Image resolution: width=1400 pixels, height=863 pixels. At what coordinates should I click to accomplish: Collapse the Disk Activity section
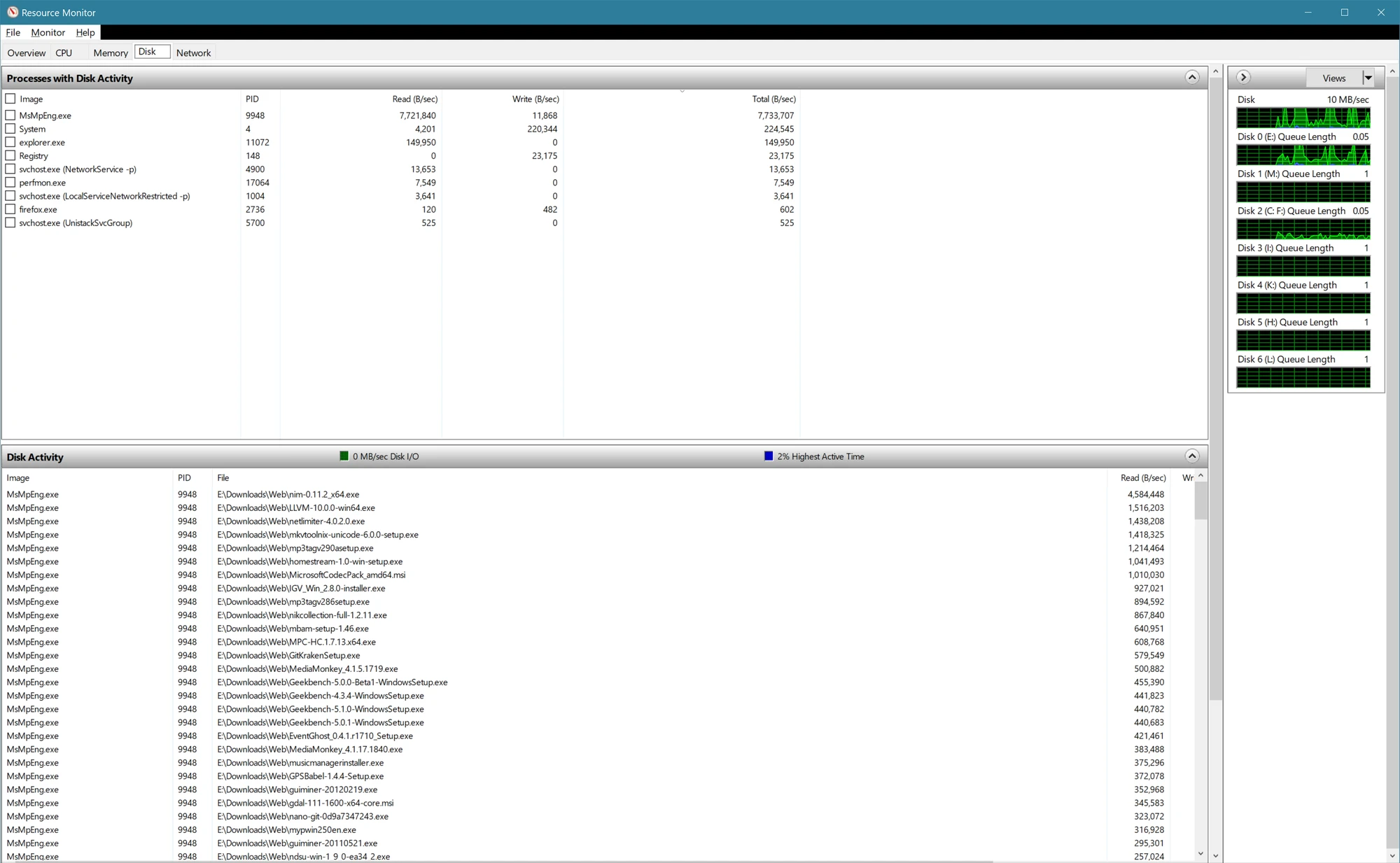click(x=1192, y=456)
